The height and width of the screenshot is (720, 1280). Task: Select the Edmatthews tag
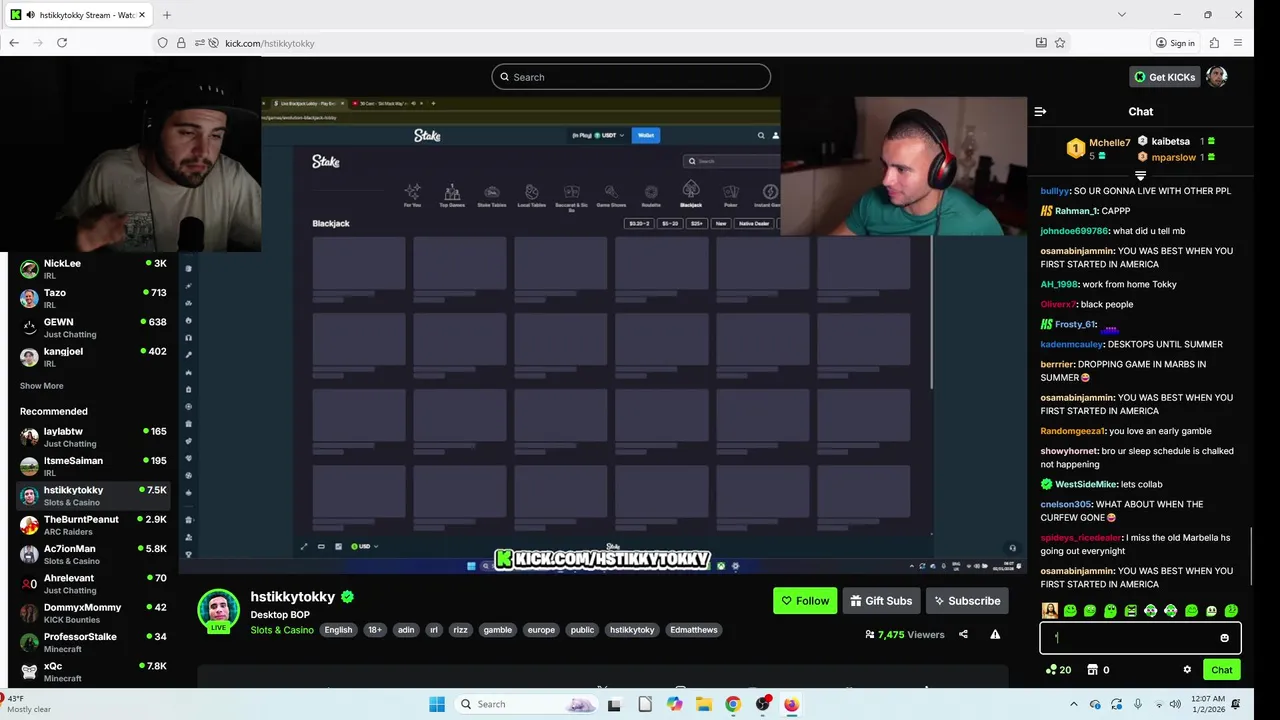point(693,630)
